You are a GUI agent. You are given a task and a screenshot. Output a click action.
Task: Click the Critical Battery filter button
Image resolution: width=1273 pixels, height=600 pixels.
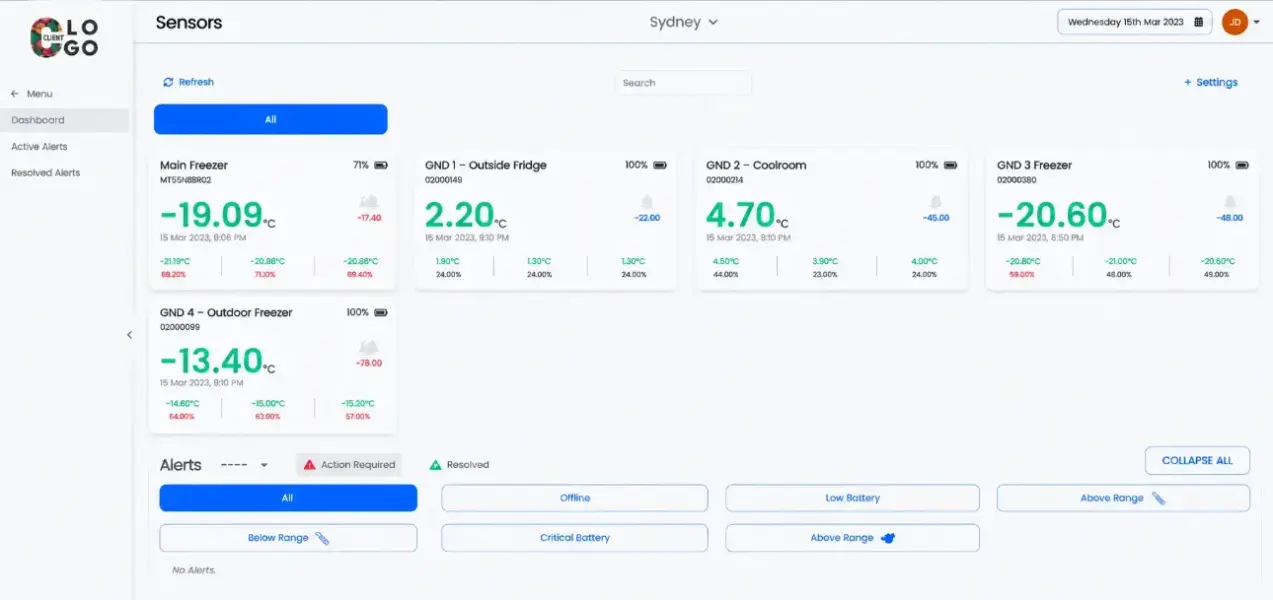[574, 538]
